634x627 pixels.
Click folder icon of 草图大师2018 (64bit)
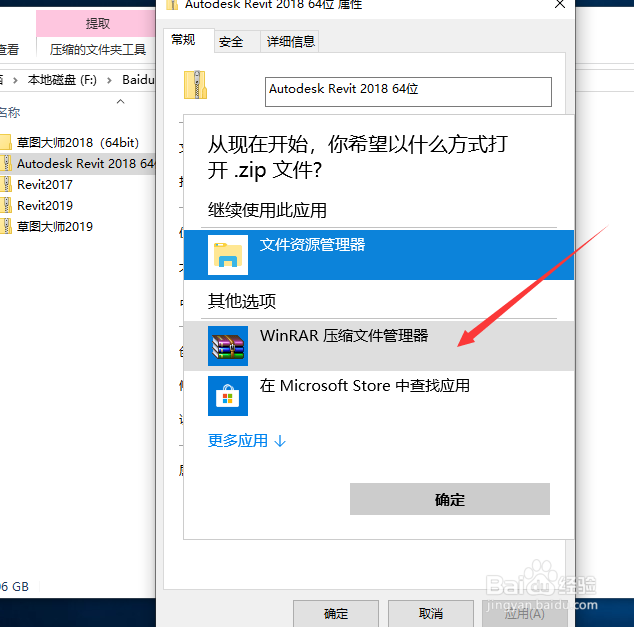(6, 142)
